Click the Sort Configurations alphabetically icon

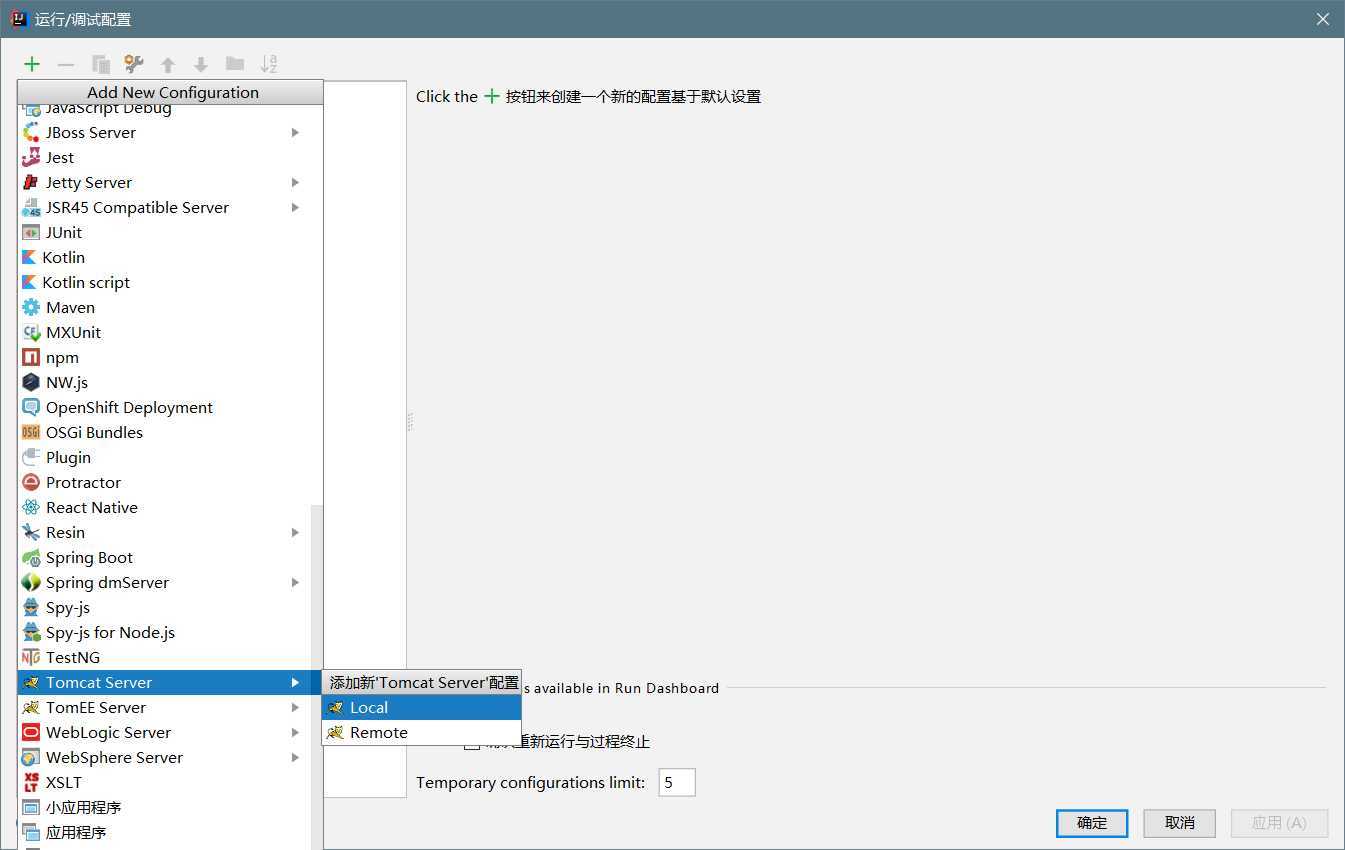(x=268, y=64)
